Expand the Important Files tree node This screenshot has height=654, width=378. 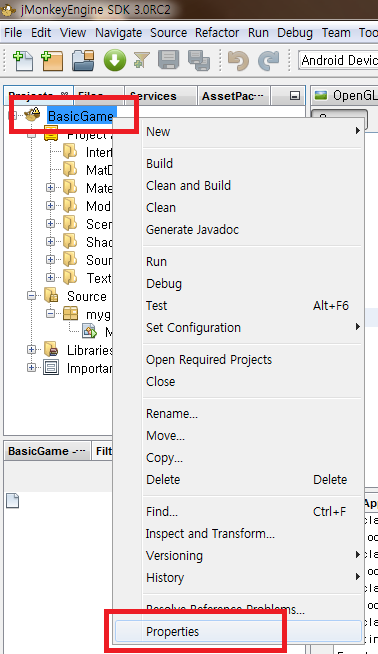coord(31,367)
